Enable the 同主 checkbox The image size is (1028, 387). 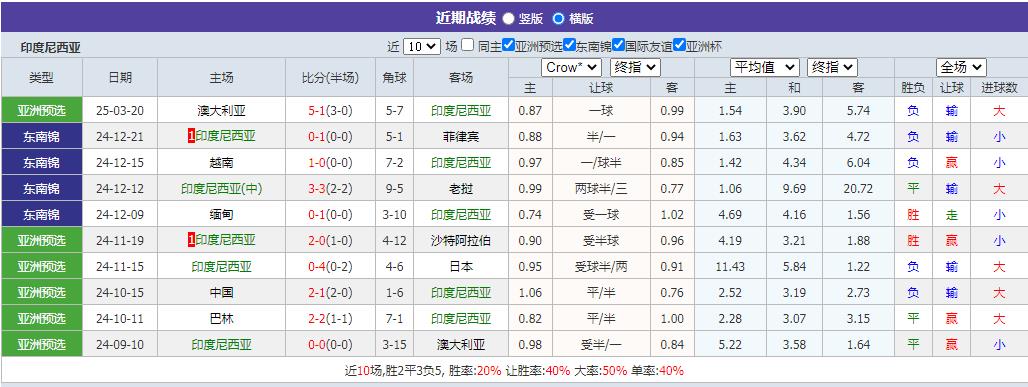[x=467, y=45]
